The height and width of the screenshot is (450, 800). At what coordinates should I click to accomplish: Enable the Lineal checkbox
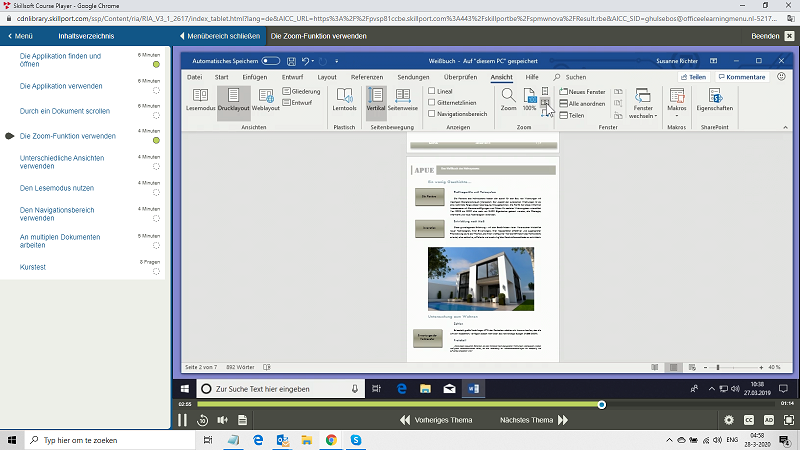point(432,91)
